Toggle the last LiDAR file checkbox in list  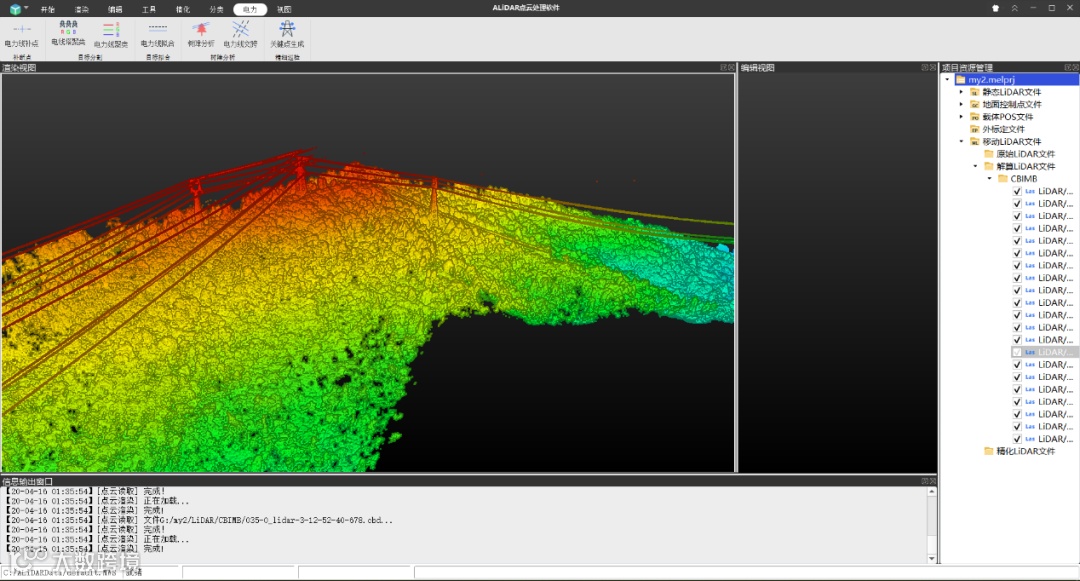[x=1017, y=439]
